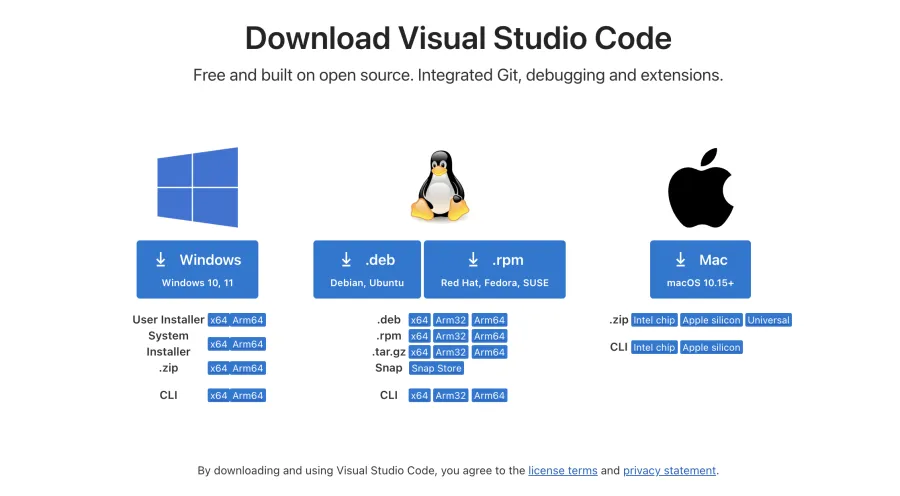This screenshot has height=496, width=900.
Task: Select x64 for Windows User Installer
Action: click(x=218, y=320)
